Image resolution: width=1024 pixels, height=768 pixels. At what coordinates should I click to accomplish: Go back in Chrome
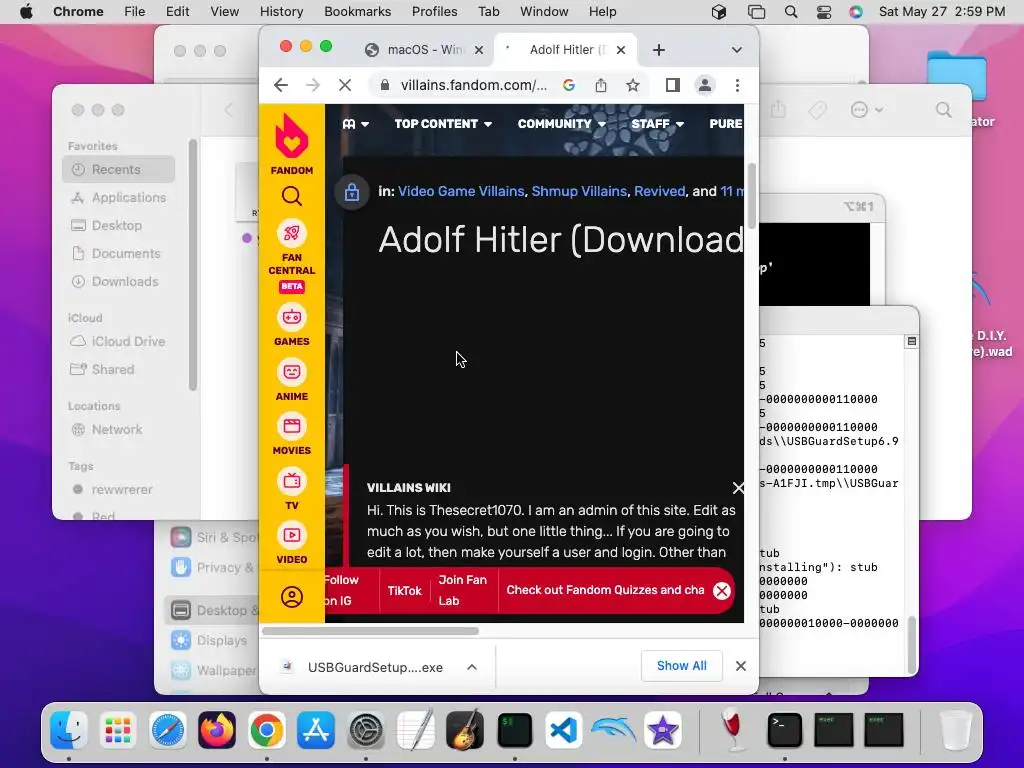pyautogui.click(x=281, y=85)
